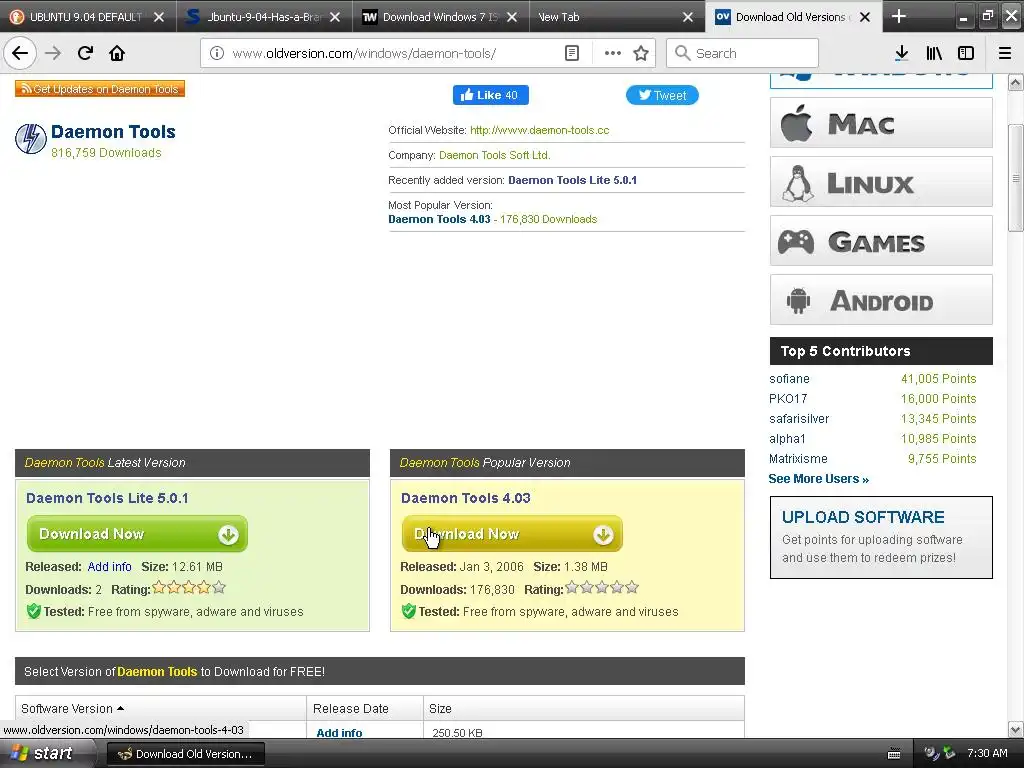Open the Games software category
Screen dimensions: 1024x768
pyautogui.click(x=881, y=241)
